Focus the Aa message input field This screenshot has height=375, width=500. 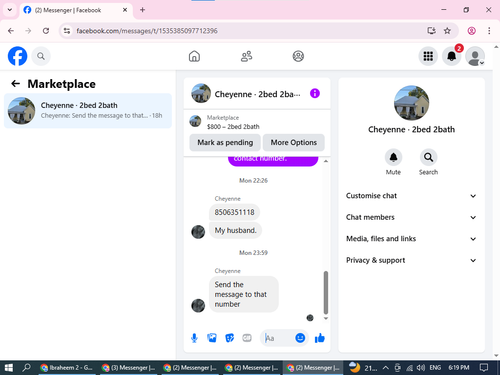tap(279, 338)
